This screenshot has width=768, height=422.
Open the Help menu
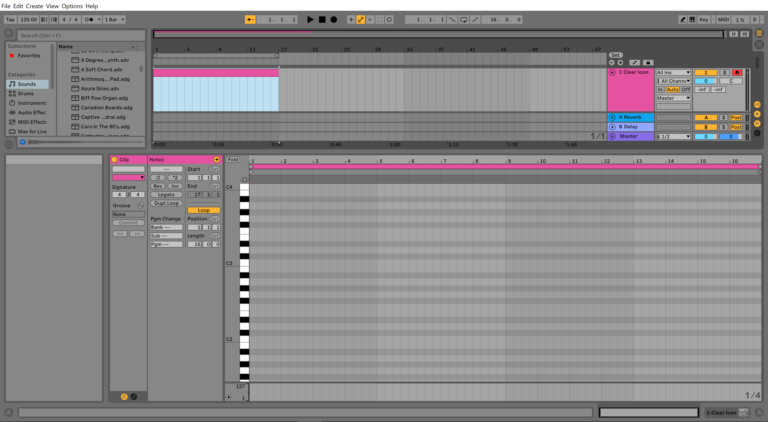coord(92,6)
